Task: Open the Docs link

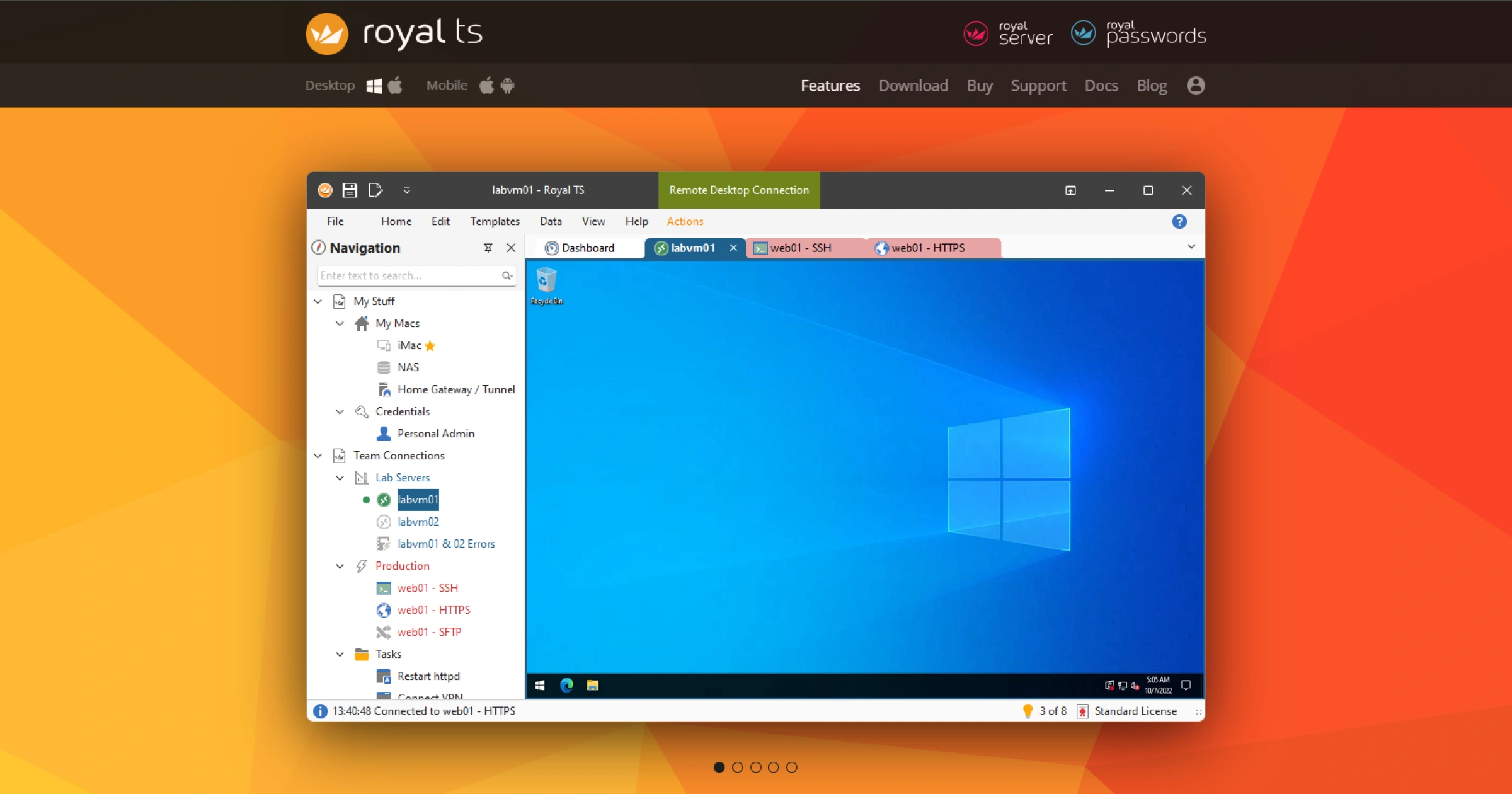Action: 1101,86
